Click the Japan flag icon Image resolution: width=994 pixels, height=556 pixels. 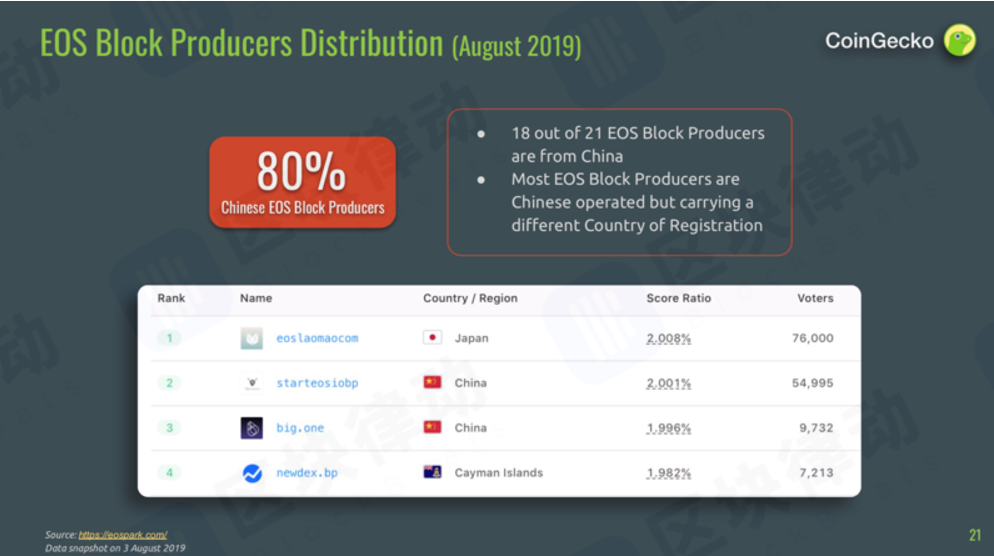click(432, 337)
